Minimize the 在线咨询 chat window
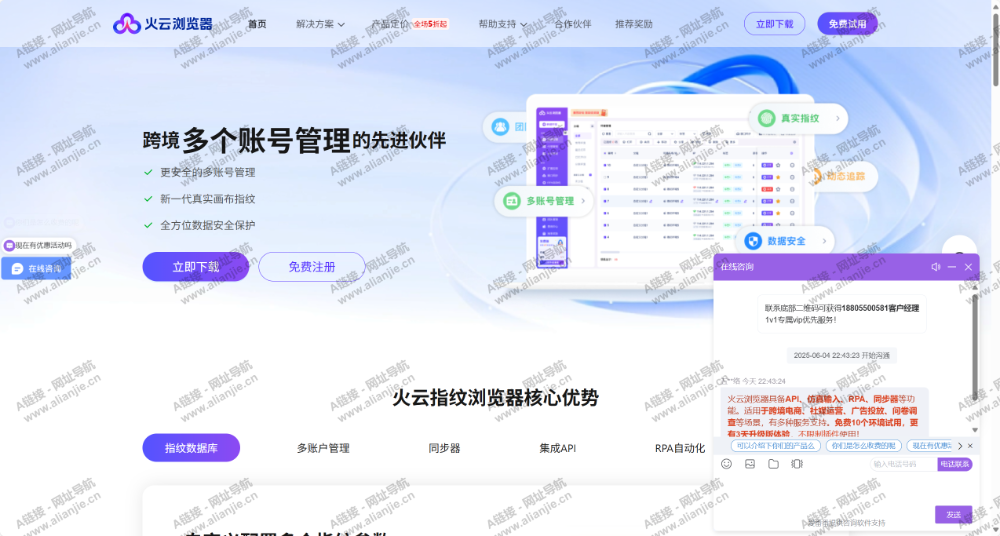The height and width of the screenshot is (536, 1000). [952, 267]
